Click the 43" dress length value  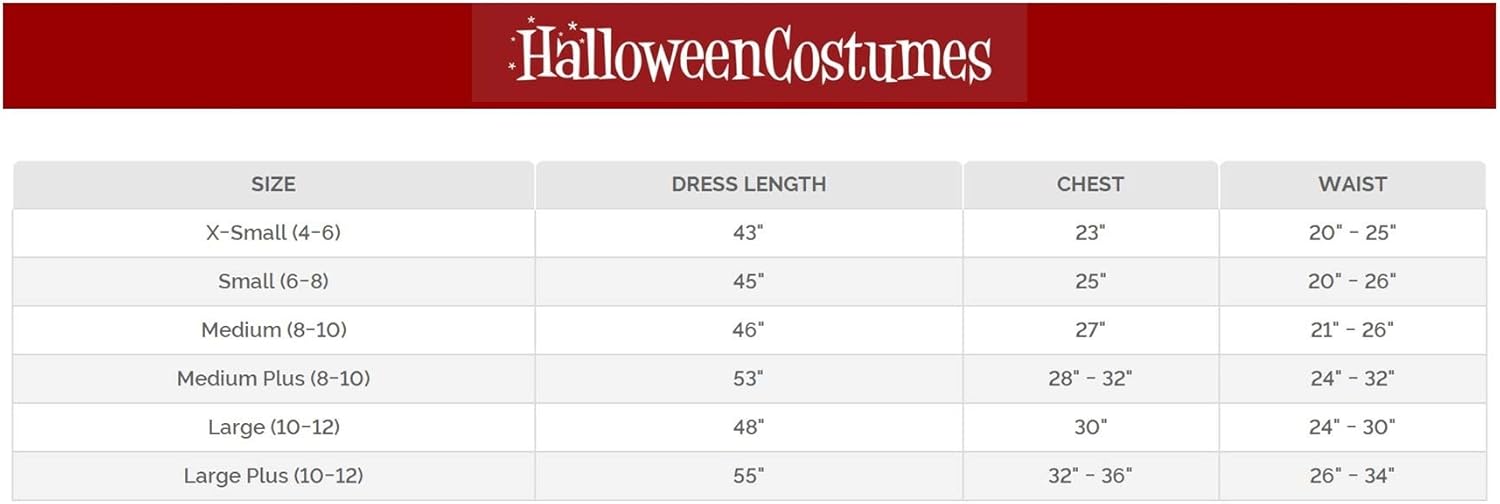[748, 233]
